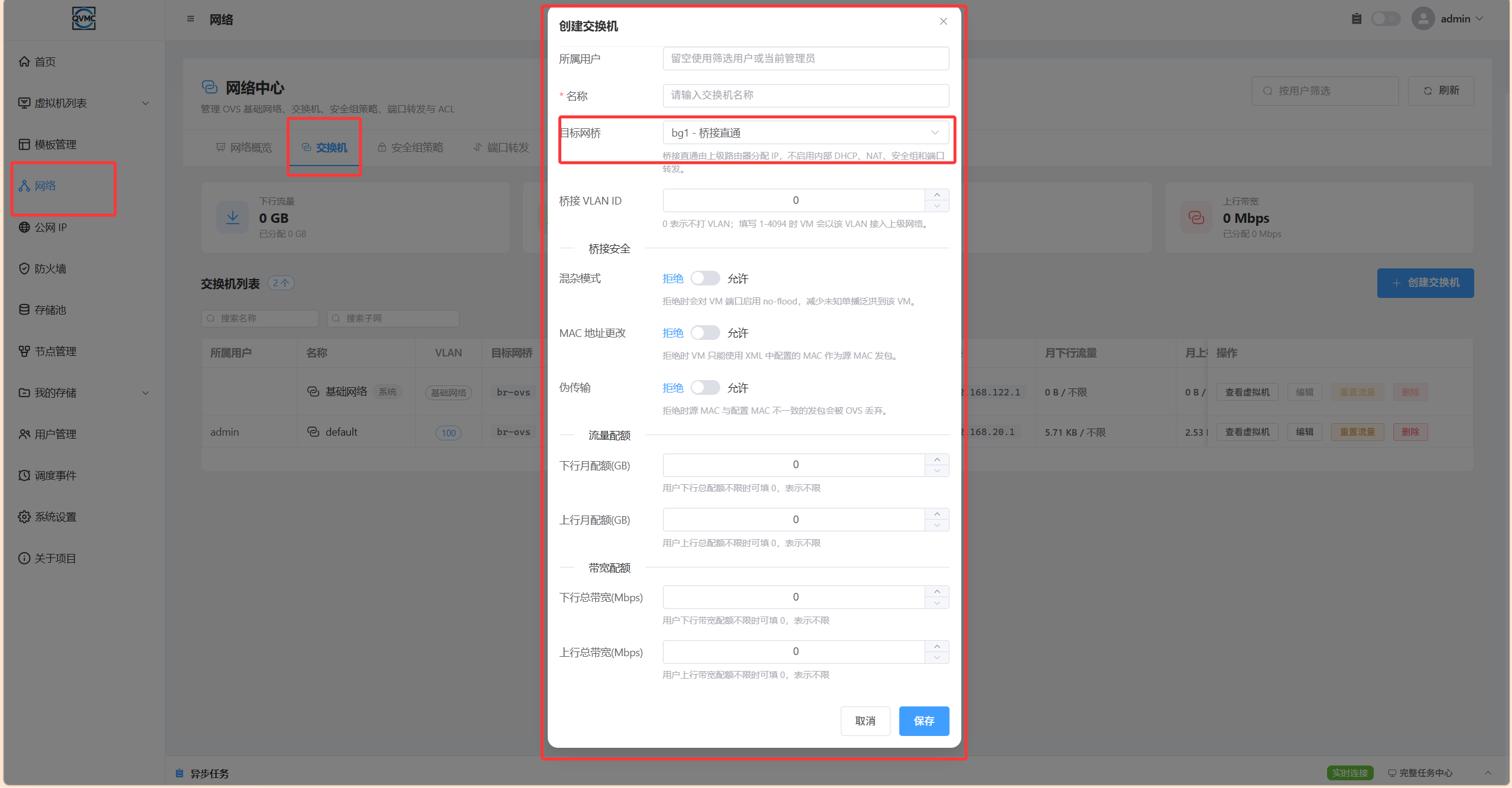Image resolution: width=1512 pixels, height=788 pixels.
Task: Click the switch icon beside 基础网络
Action: (x=313, y=391)
